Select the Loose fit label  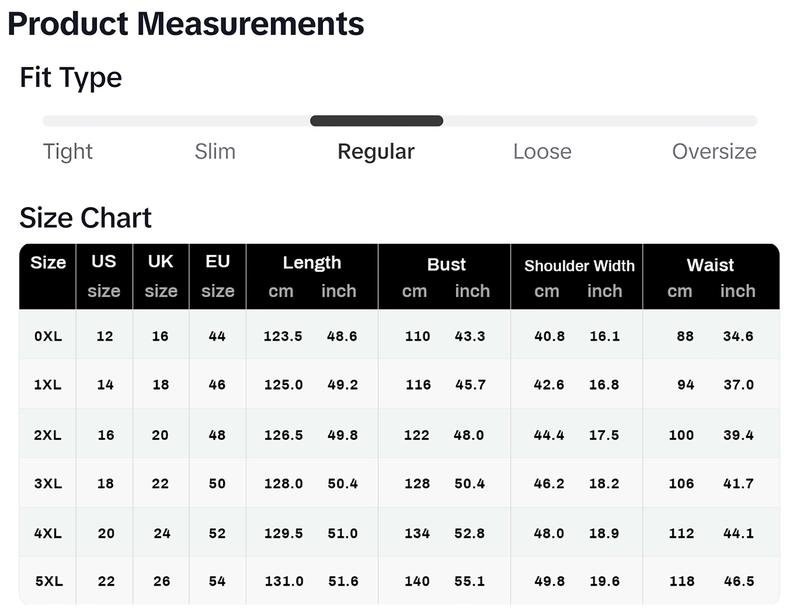[542, 152]
